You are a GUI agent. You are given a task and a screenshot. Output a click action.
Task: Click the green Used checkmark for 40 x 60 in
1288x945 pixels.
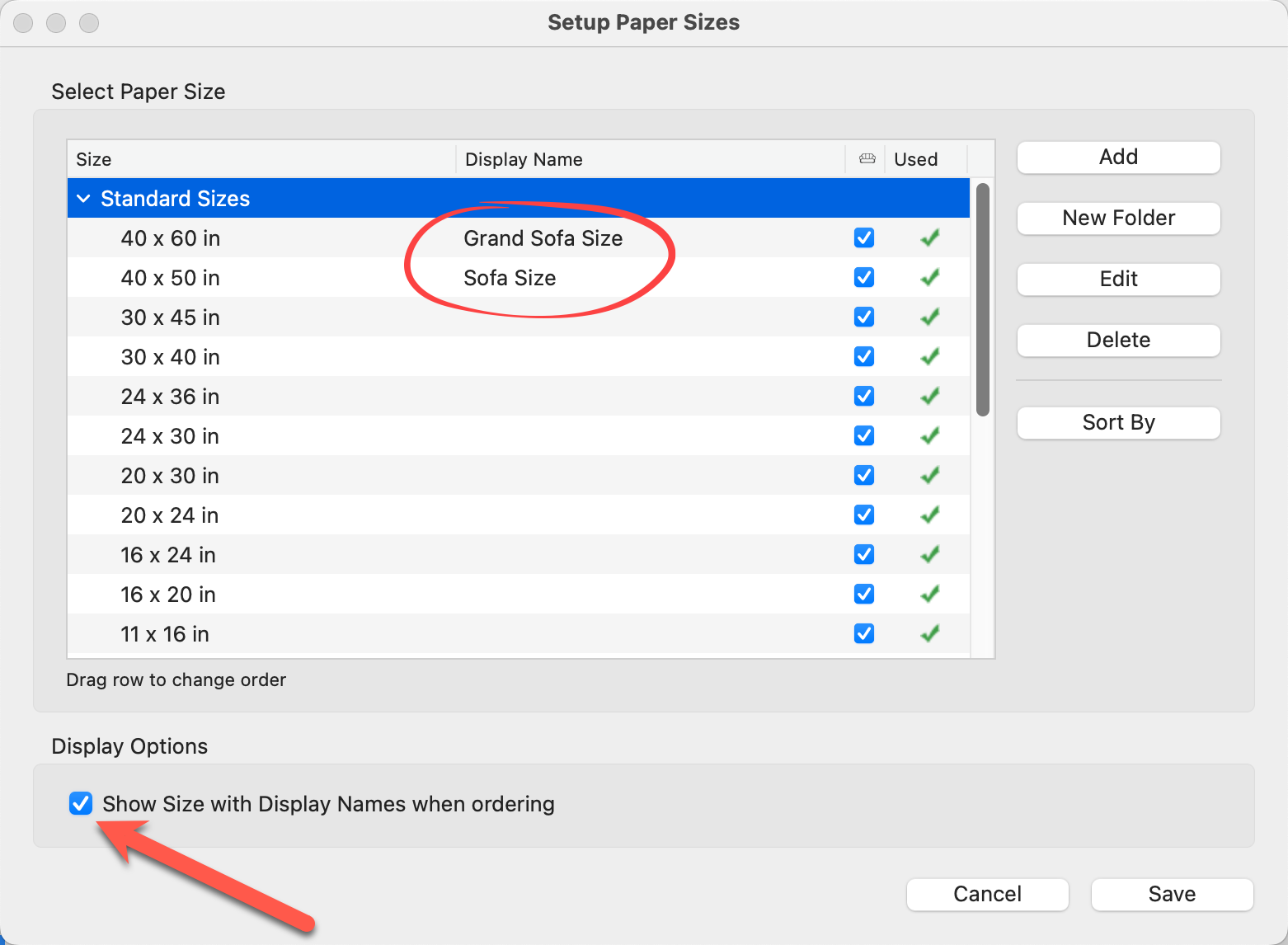tap(930, 238)
